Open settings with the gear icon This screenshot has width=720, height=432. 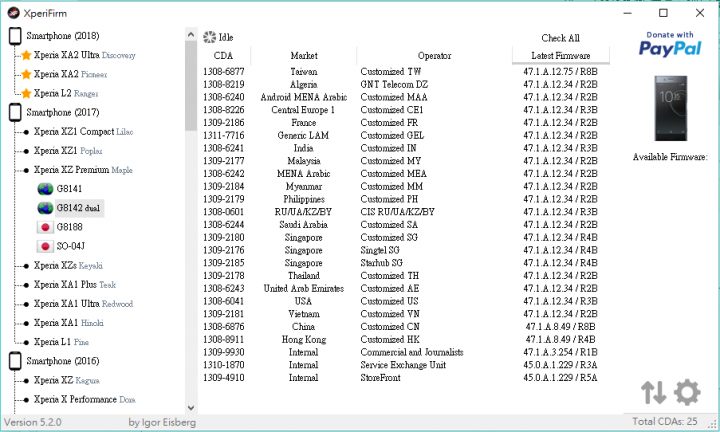687,393
